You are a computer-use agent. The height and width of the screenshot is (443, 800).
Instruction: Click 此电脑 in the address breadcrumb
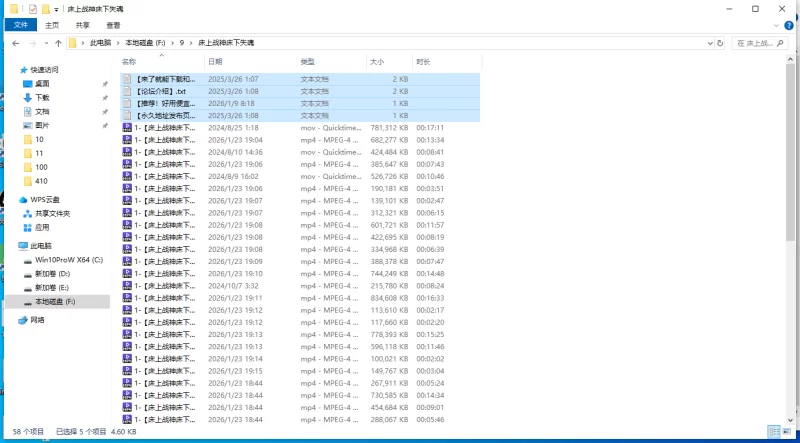[102, 43]
